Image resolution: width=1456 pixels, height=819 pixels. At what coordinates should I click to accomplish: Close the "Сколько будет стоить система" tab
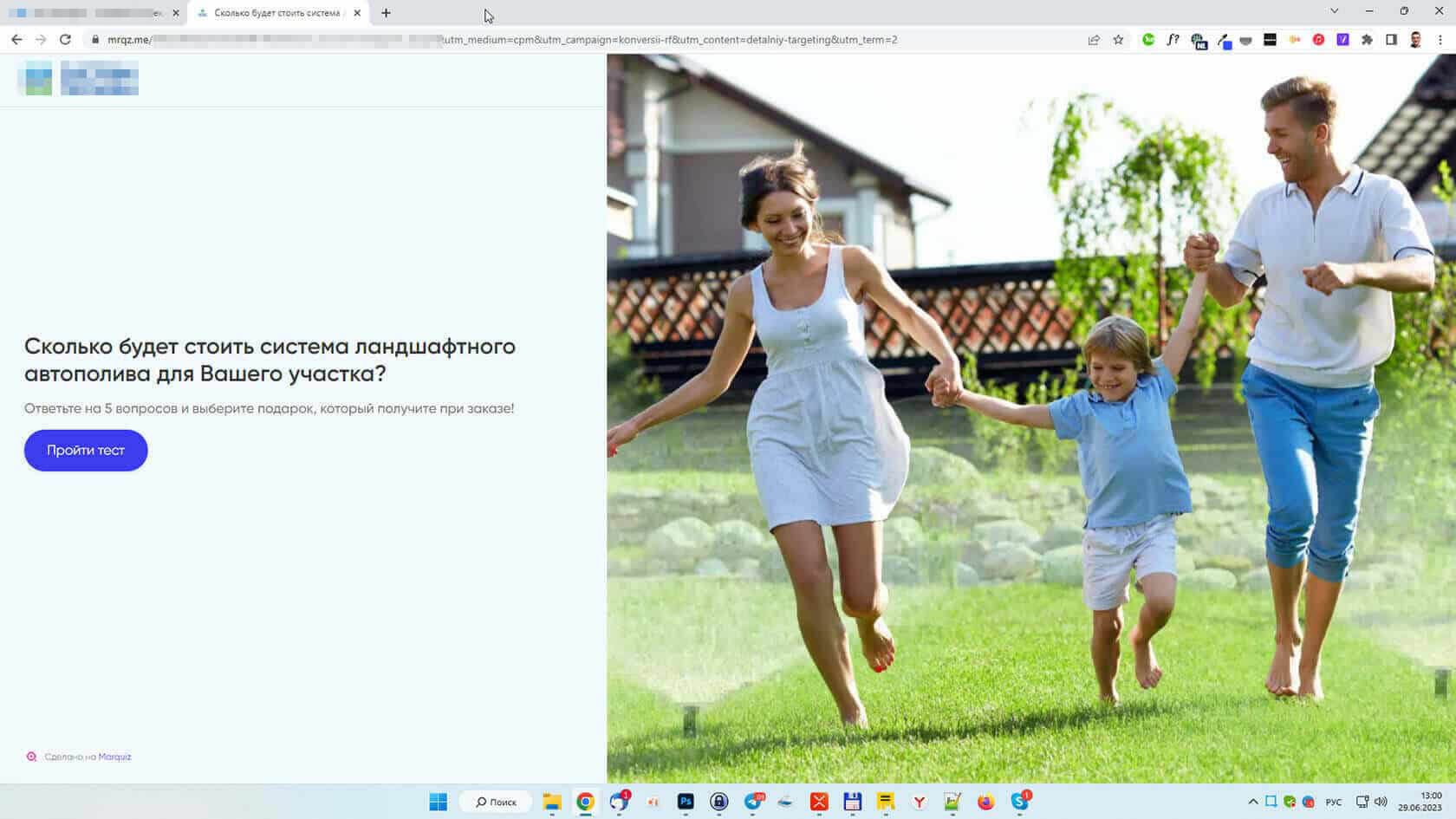pos(357,13)
